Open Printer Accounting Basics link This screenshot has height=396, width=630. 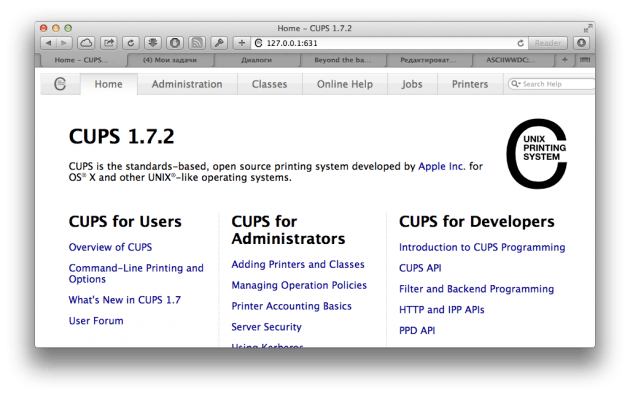[x=291, y=306]
